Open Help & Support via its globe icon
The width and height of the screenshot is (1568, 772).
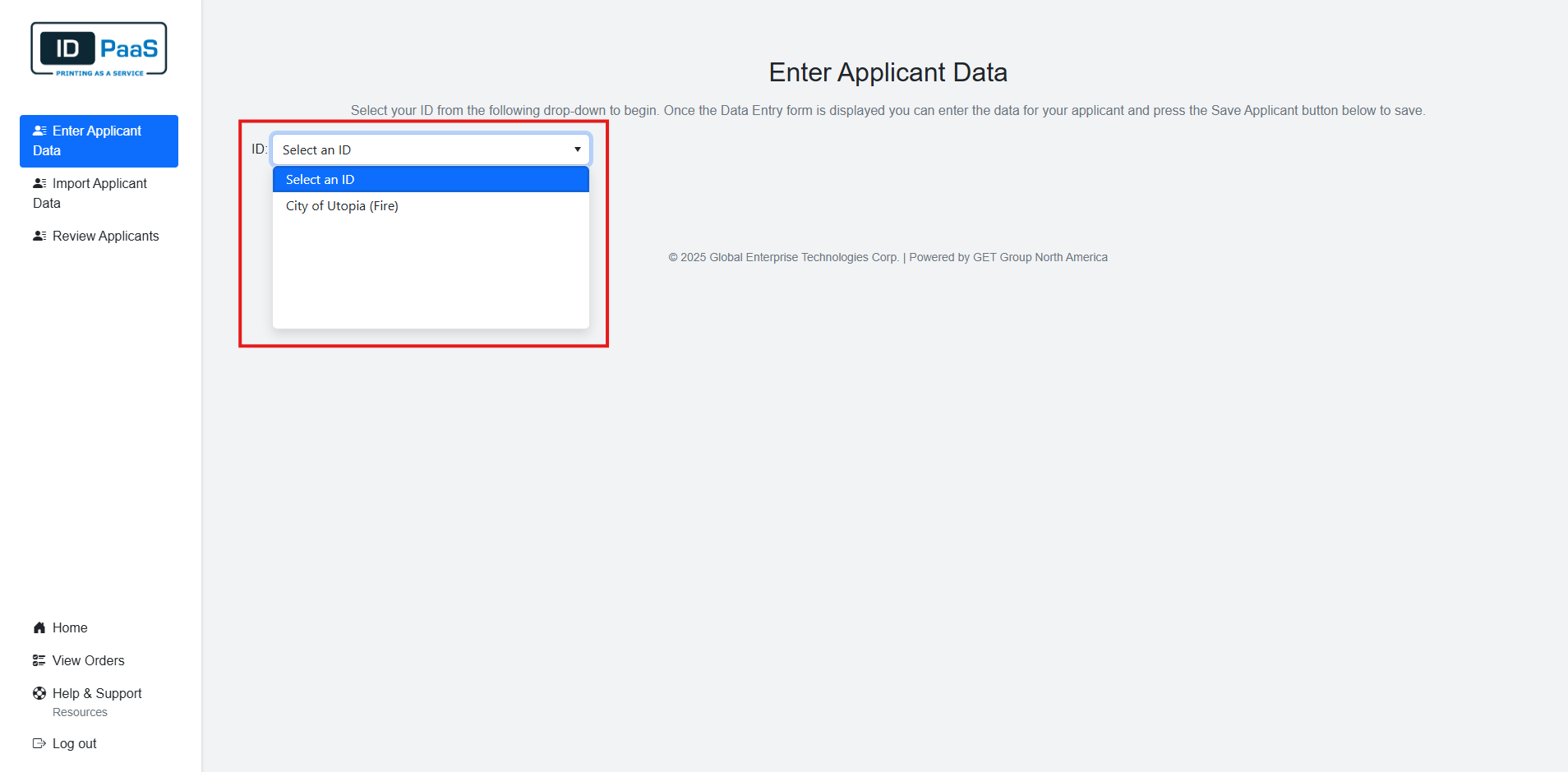pyautogui.click(x=39, y=692)
